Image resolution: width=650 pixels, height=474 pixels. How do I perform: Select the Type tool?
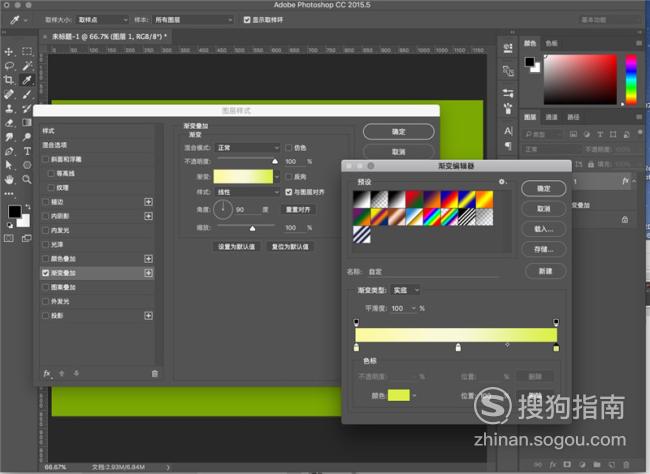[27, 151]
